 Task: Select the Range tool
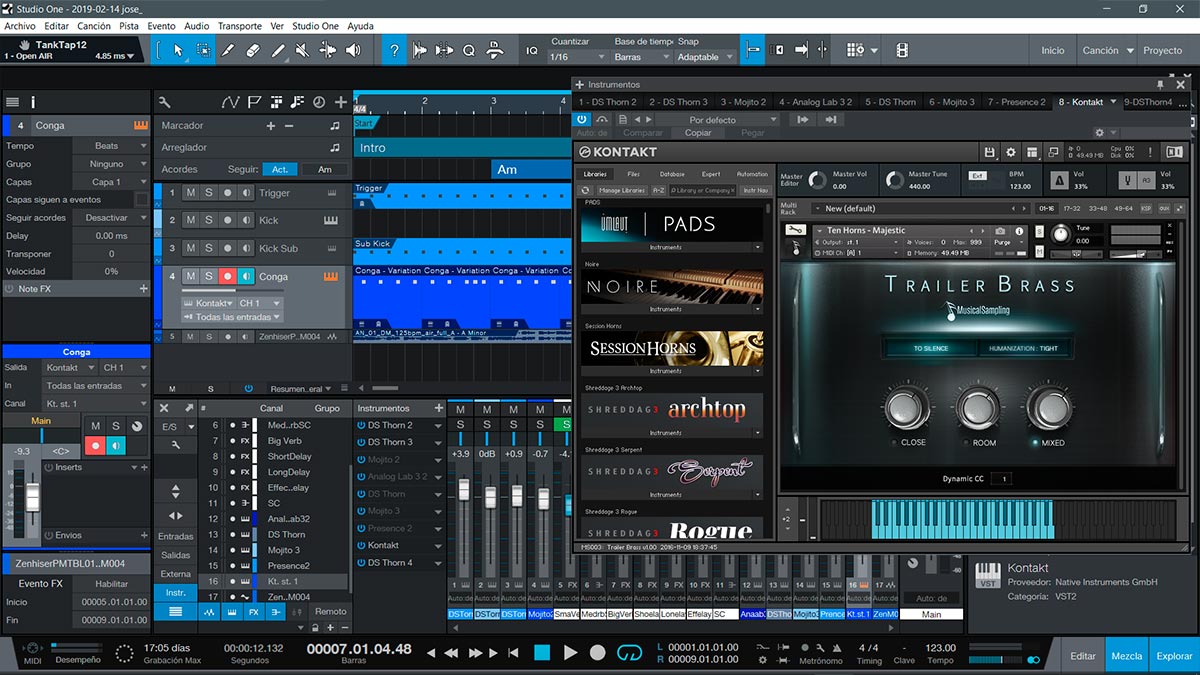pos(204,50)
